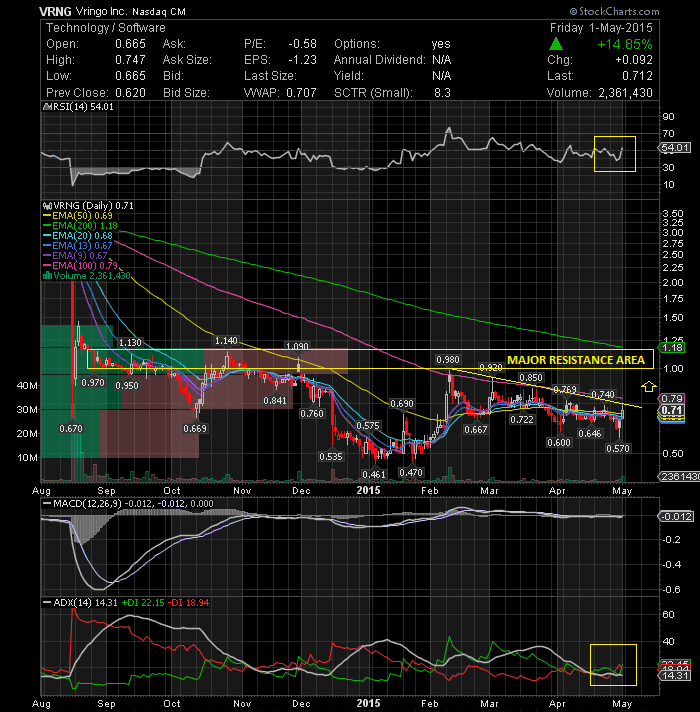
Task: Click the 0.920 price high label
Action: [x=491, y=367]
